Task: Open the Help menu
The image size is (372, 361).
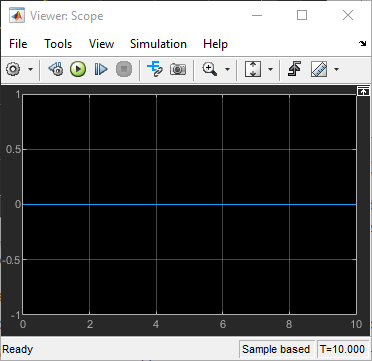Action: pos(215,44)
